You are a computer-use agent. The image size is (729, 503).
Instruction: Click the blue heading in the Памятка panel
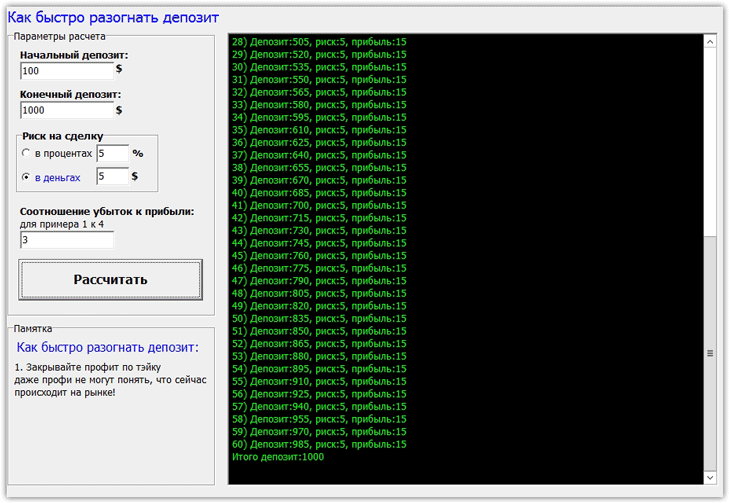coord(108,348)
